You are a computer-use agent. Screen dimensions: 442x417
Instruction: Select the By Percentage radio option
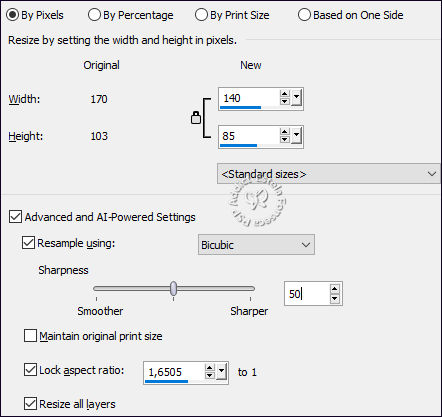click(131, 15)
